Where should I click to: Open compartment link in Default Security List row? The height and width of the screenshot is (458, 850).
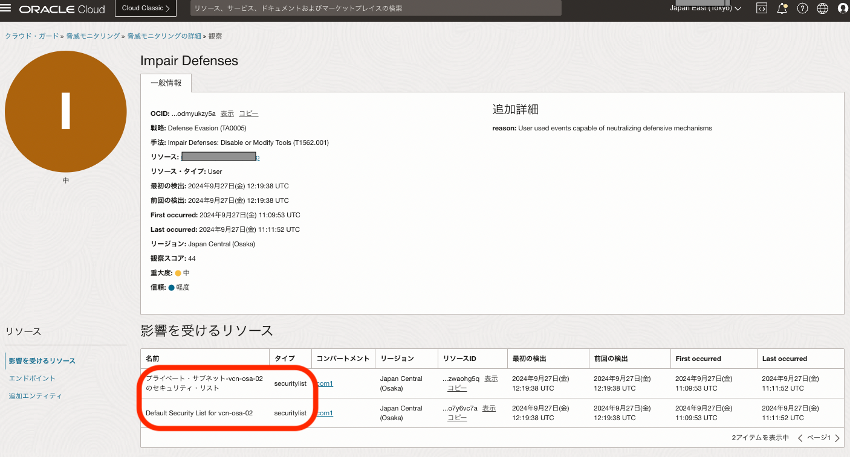point(325,413)
